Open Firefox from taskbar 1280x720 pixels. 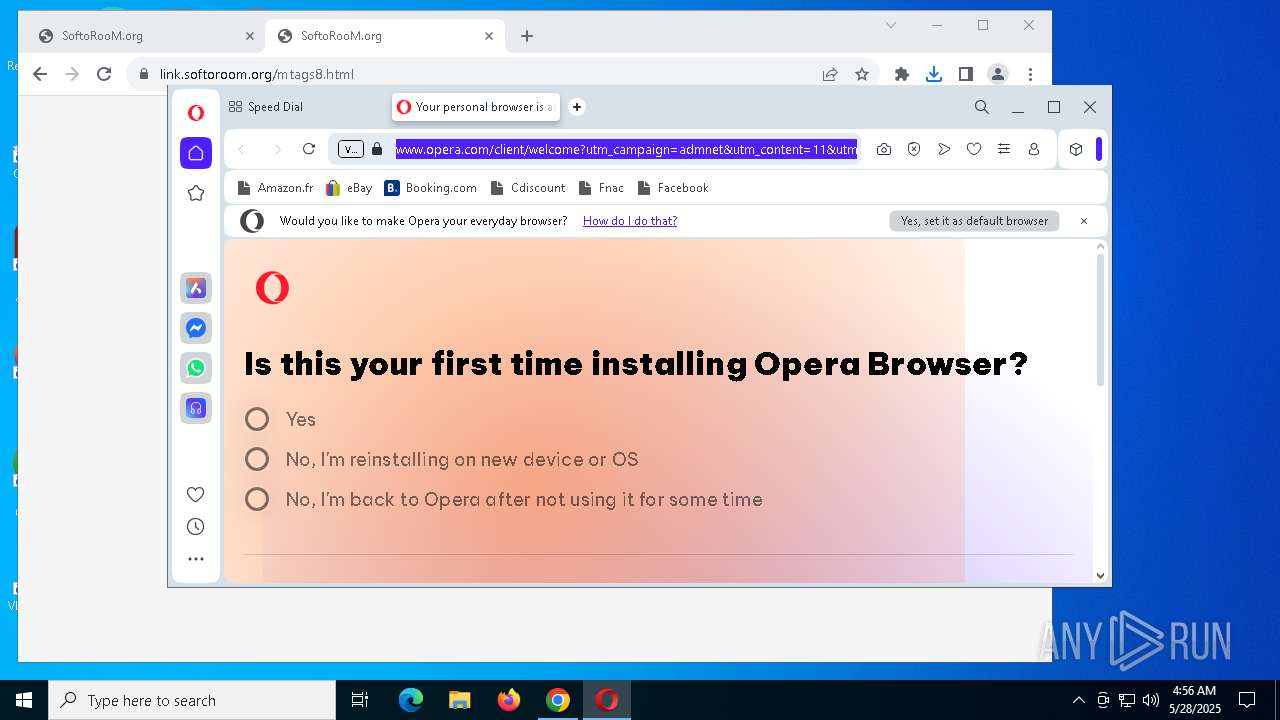(509, 700)
